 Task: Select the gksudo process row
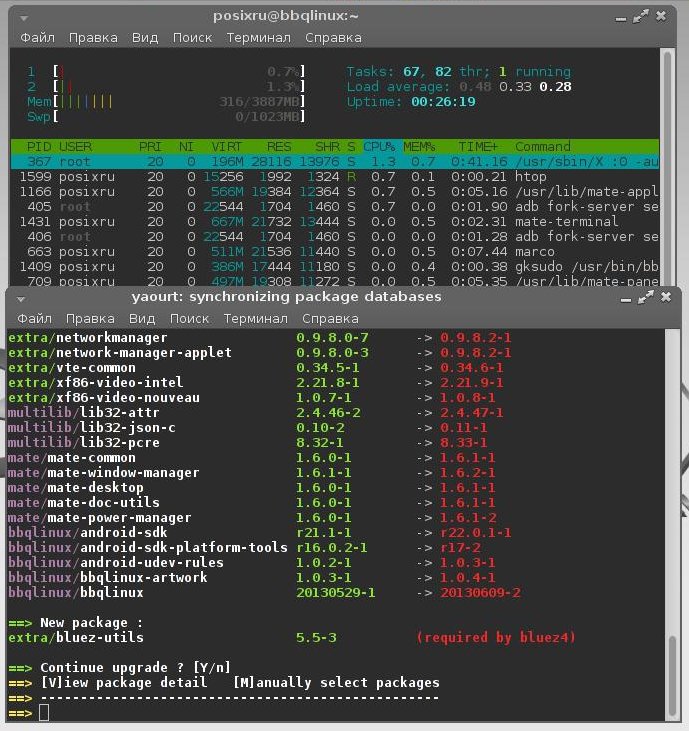coord(335,267)
